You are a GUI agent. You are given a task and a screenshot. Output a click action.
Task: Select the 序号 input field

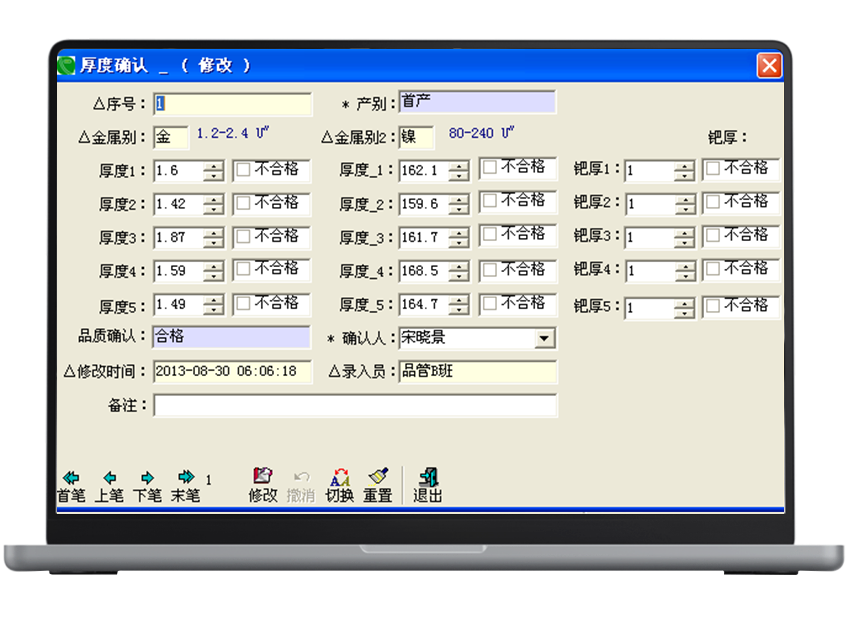[x=232, y=104]
